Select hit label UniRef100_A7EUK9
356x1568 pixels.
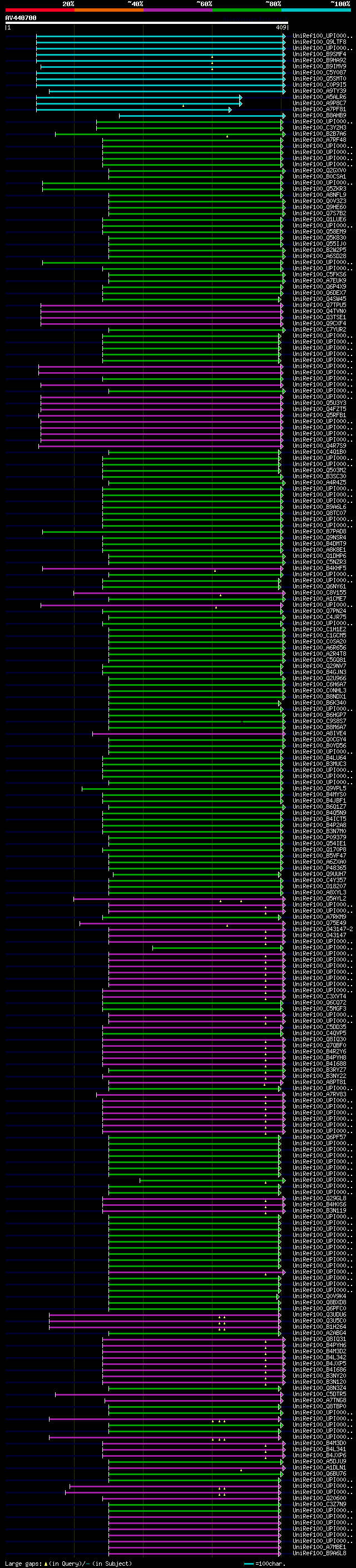coord(319,280)
